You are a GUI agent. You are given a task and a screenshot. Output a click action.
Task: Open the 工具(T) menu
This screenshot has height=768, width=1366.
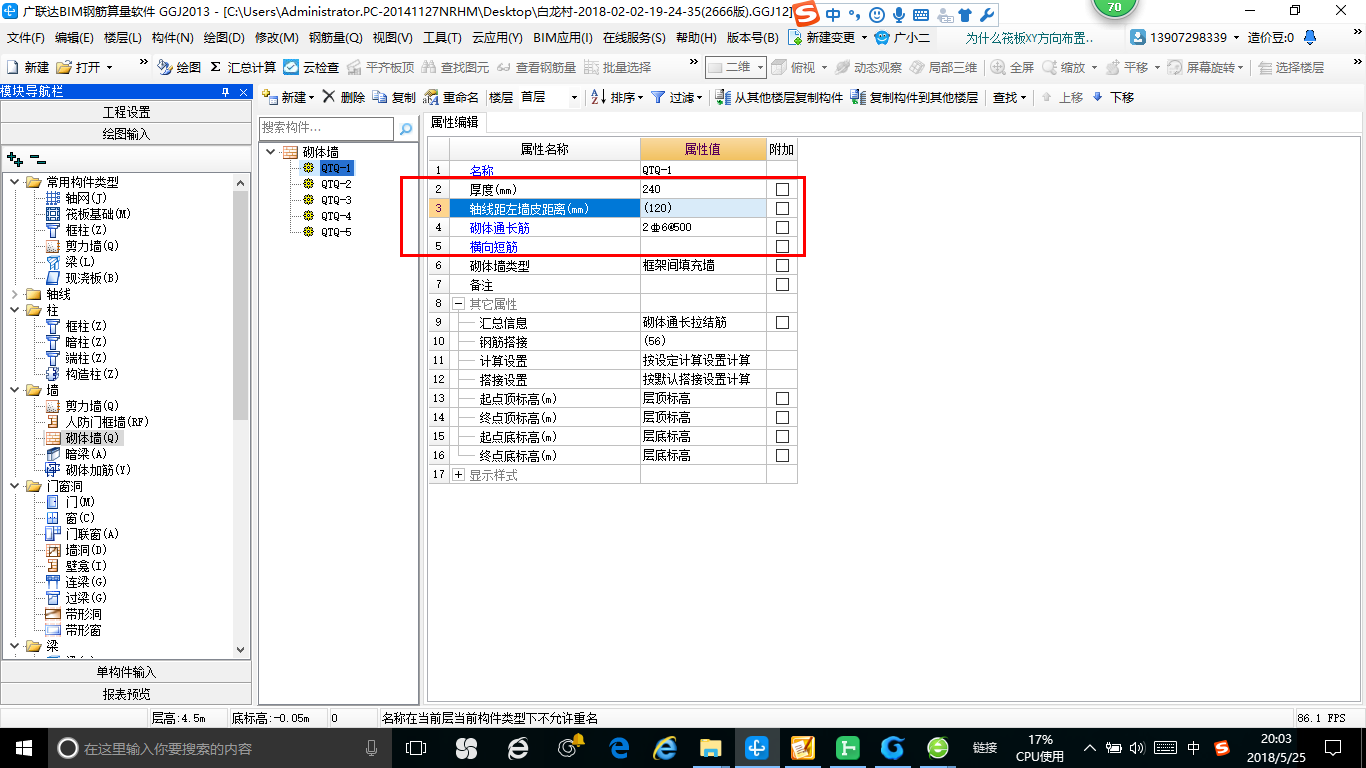pyautogui.click(x=442, y=38)
